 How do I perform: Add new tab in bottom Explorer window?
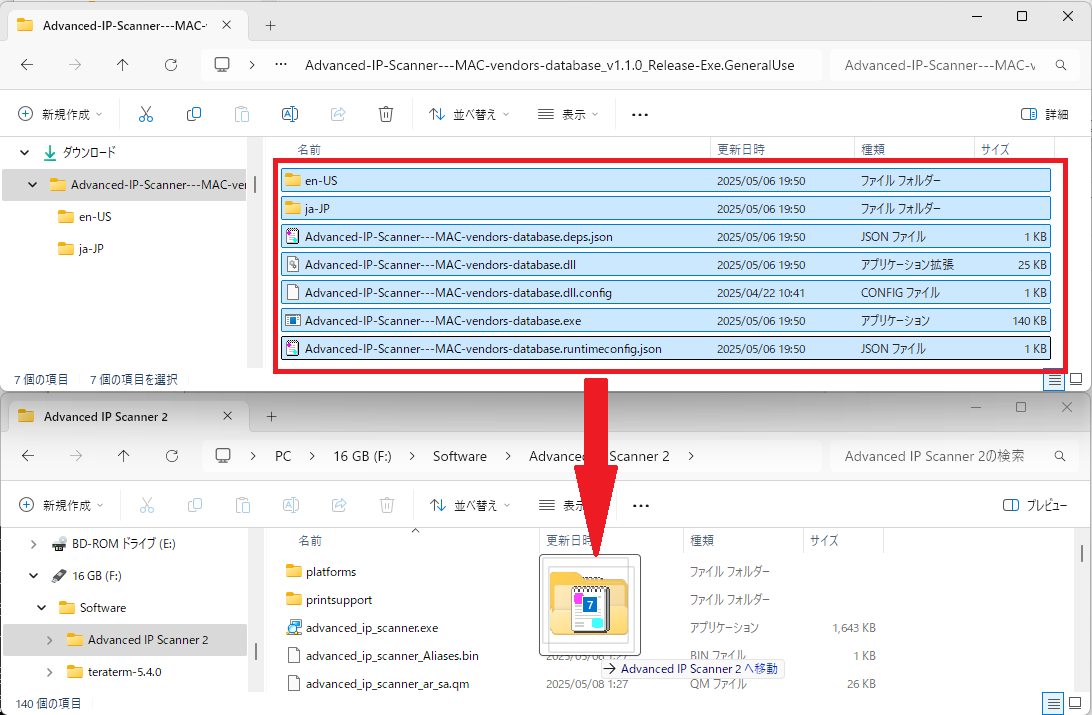click(272, 416)
